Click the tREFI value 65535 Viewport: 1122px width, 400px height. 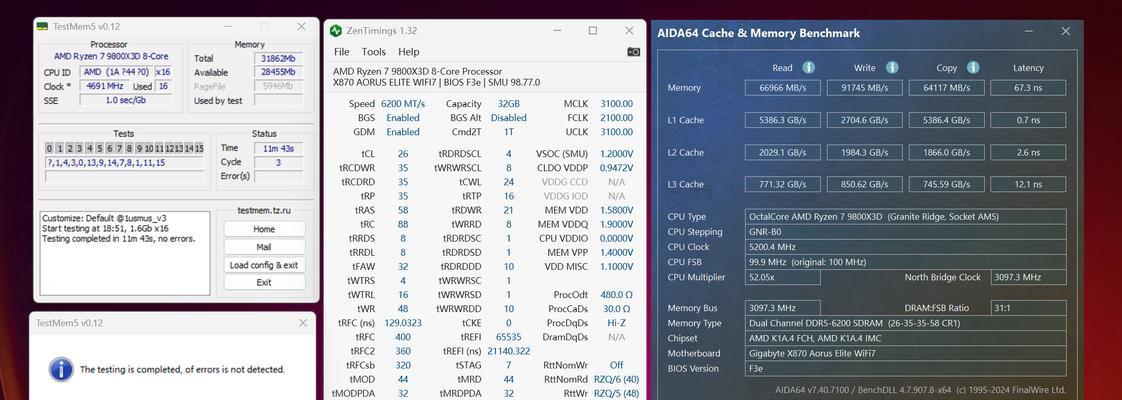(508, 337)
